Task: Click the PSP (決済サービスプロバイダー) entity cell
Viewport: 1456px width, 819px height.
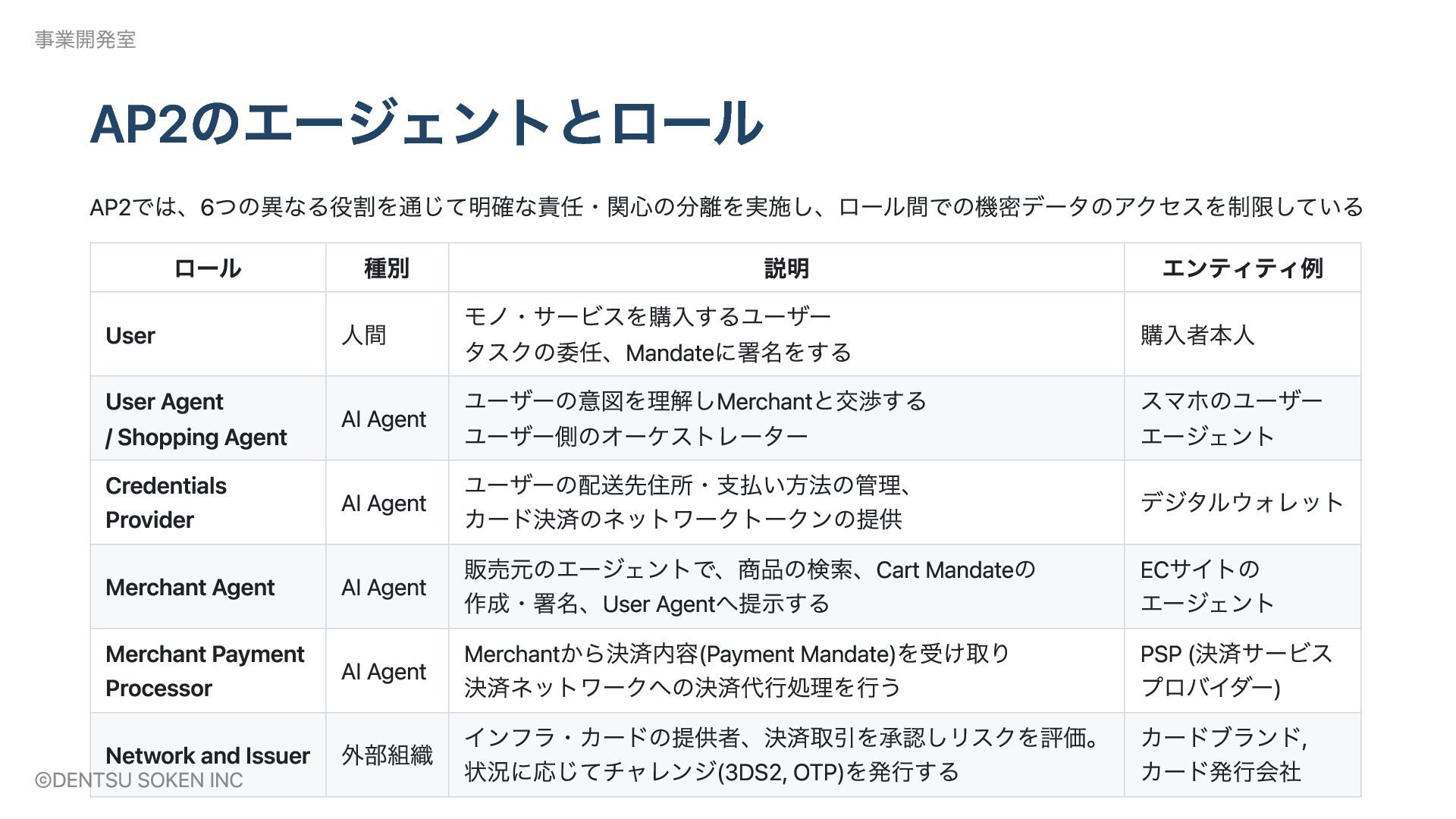Action: click(1236, 671)
